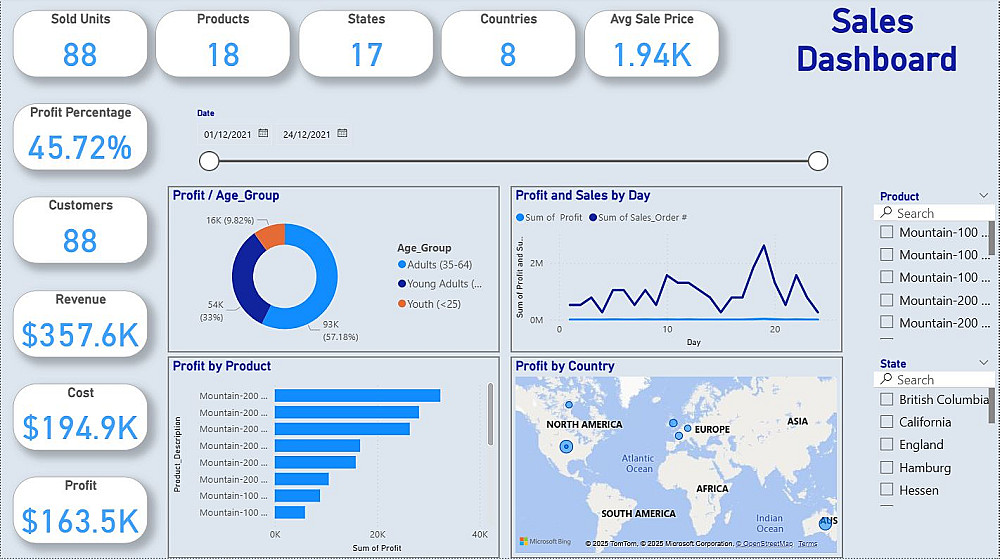Image resolution: width=1000 pixels, height=560 pixels.
Task: Click the longest top bar in Profit by Product
Action: (x=357, y=395)
